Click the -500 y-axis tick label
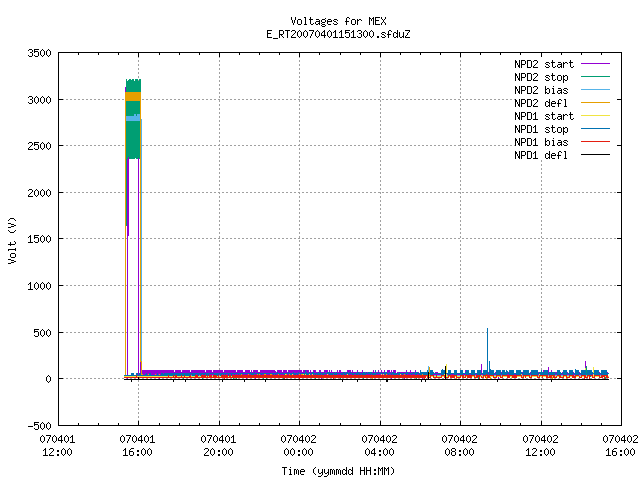Viewport: 640px width, 480px height. (x=39, y=426)
